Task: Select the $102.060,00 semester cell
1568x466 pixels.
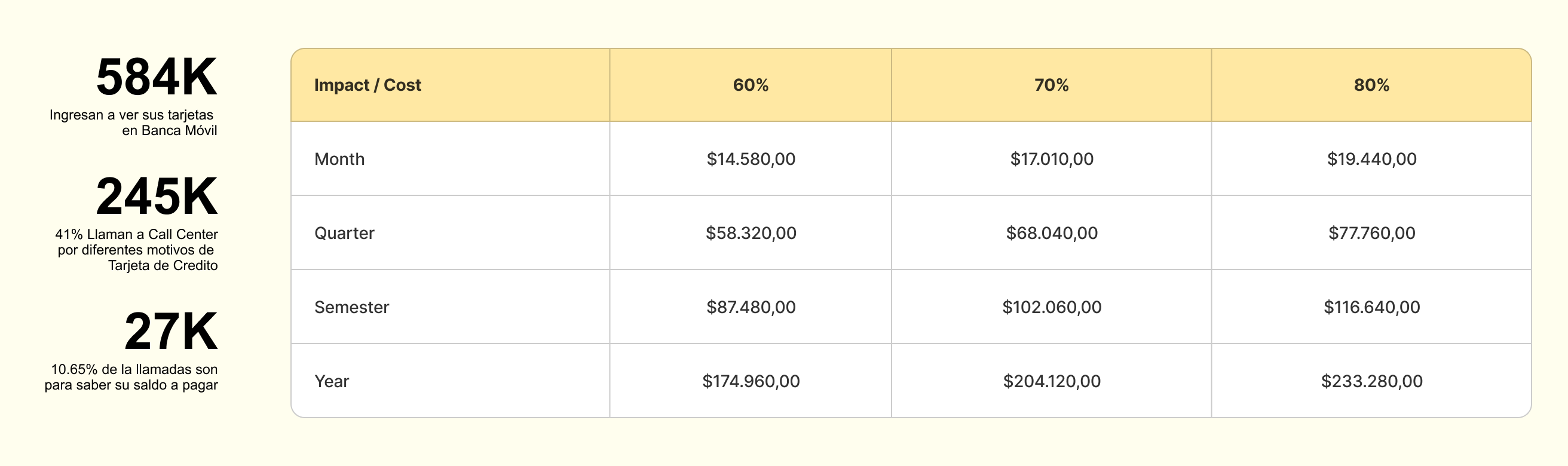Action: [x=1051, y=307]
